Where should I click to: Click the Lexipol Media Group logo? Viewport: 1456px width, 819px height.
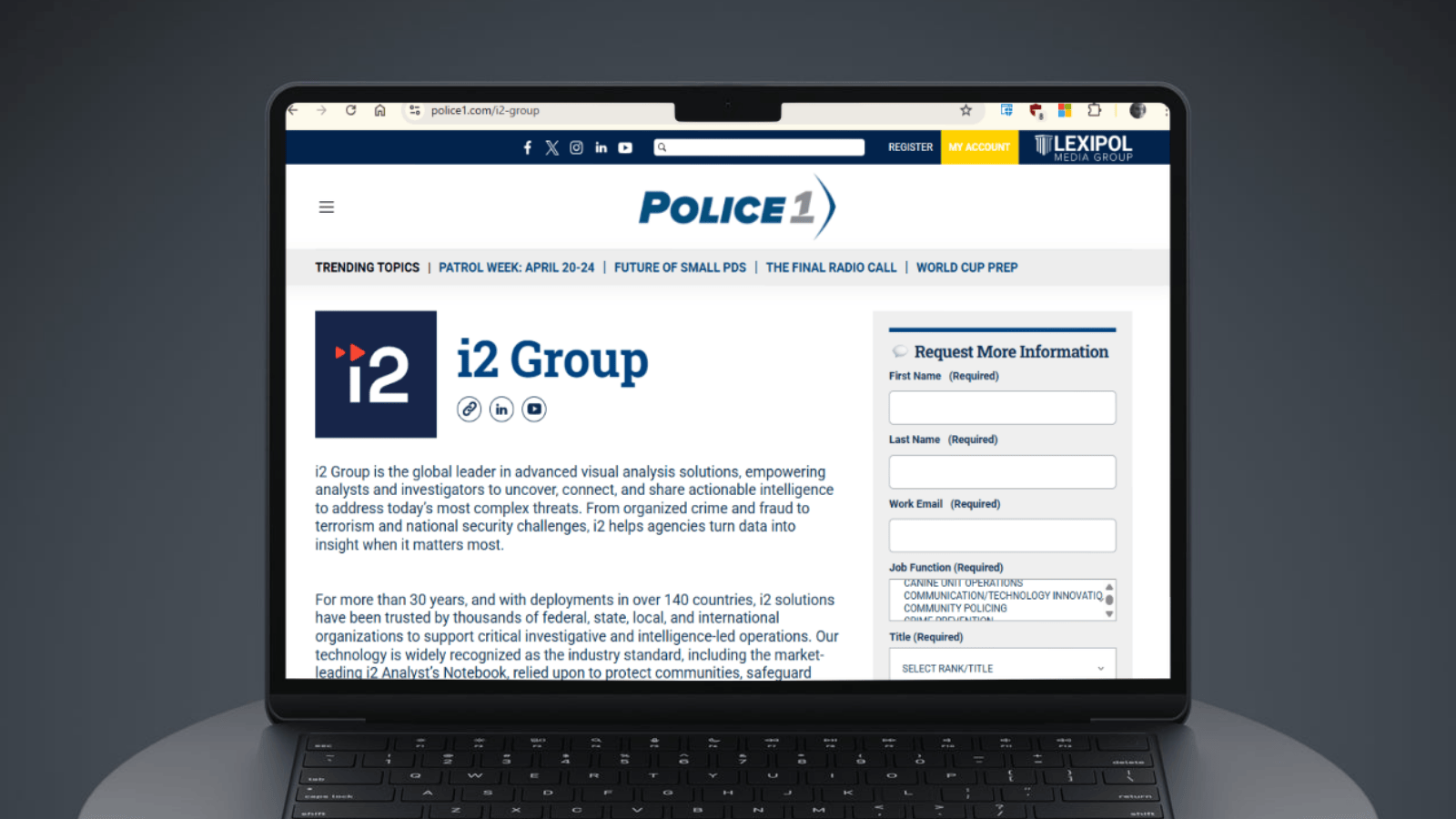point(1084,147)
